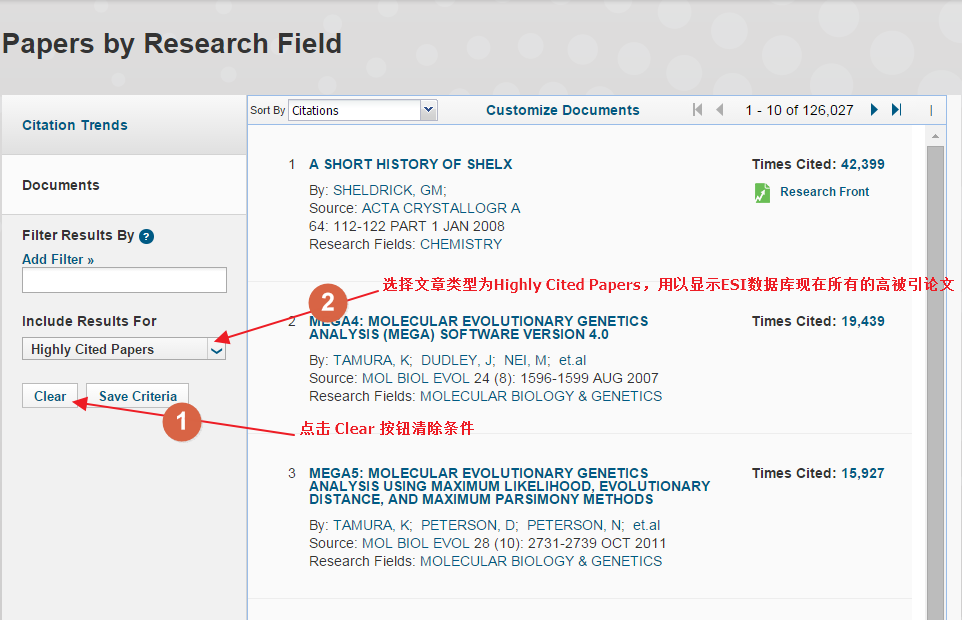This screenshot has height=620, width=962.
Task: Open the MEGA4 paper title
Action: click(x=479, y=327)
